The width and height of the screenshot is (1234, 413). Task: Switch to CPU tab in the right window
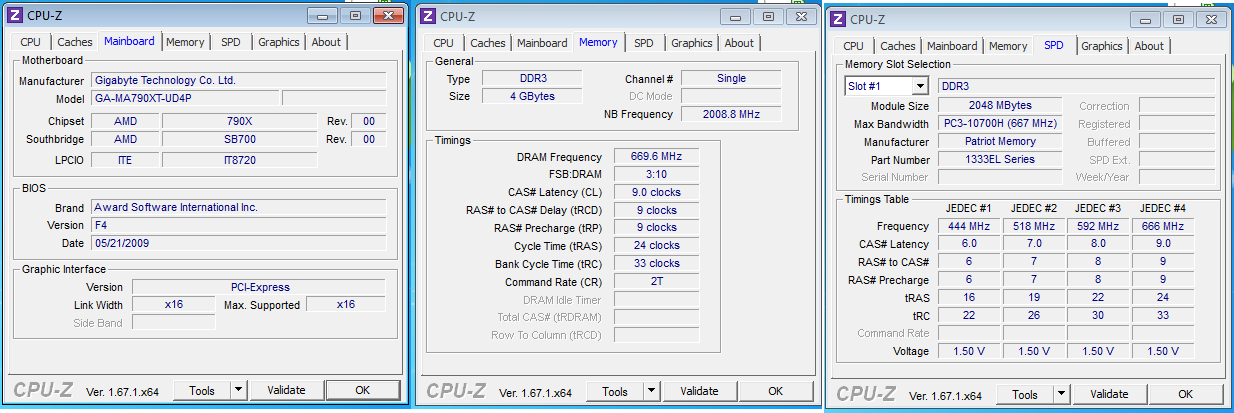pos(854,46)
